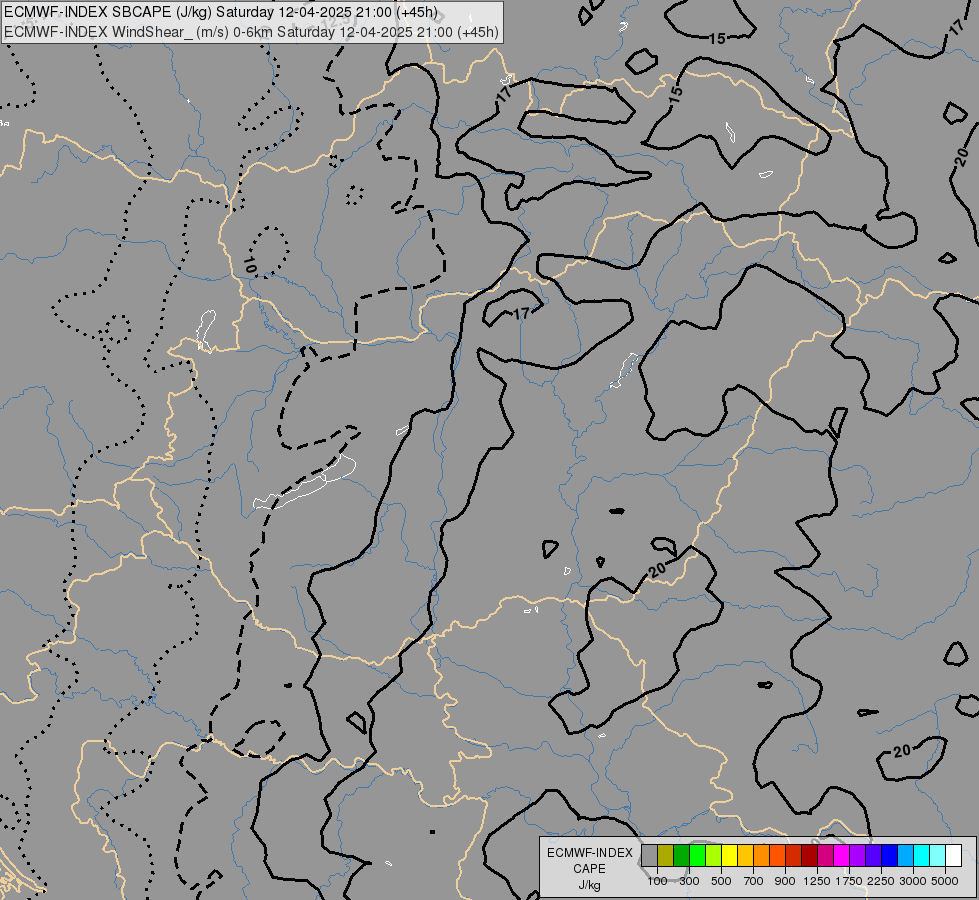979x900 pixels.
Task: Select the dark maroon red legend swatch
Action: 810,856
